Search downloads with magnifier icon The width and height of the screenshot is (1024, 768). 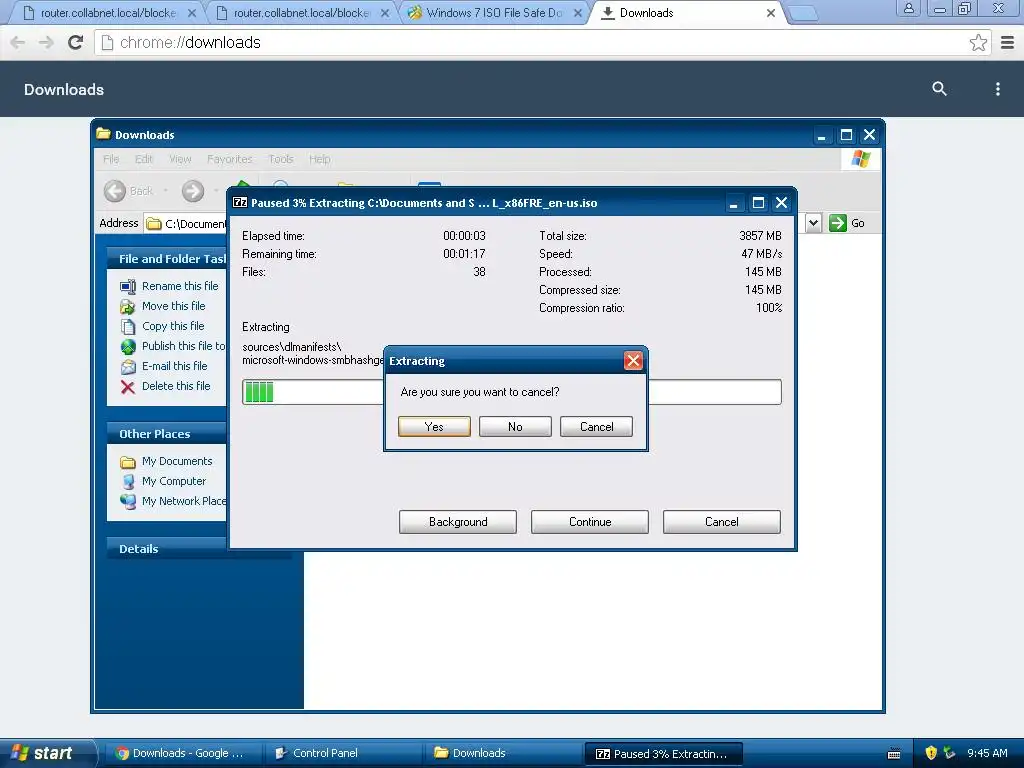pyautogui.click(x=939, y=89)
